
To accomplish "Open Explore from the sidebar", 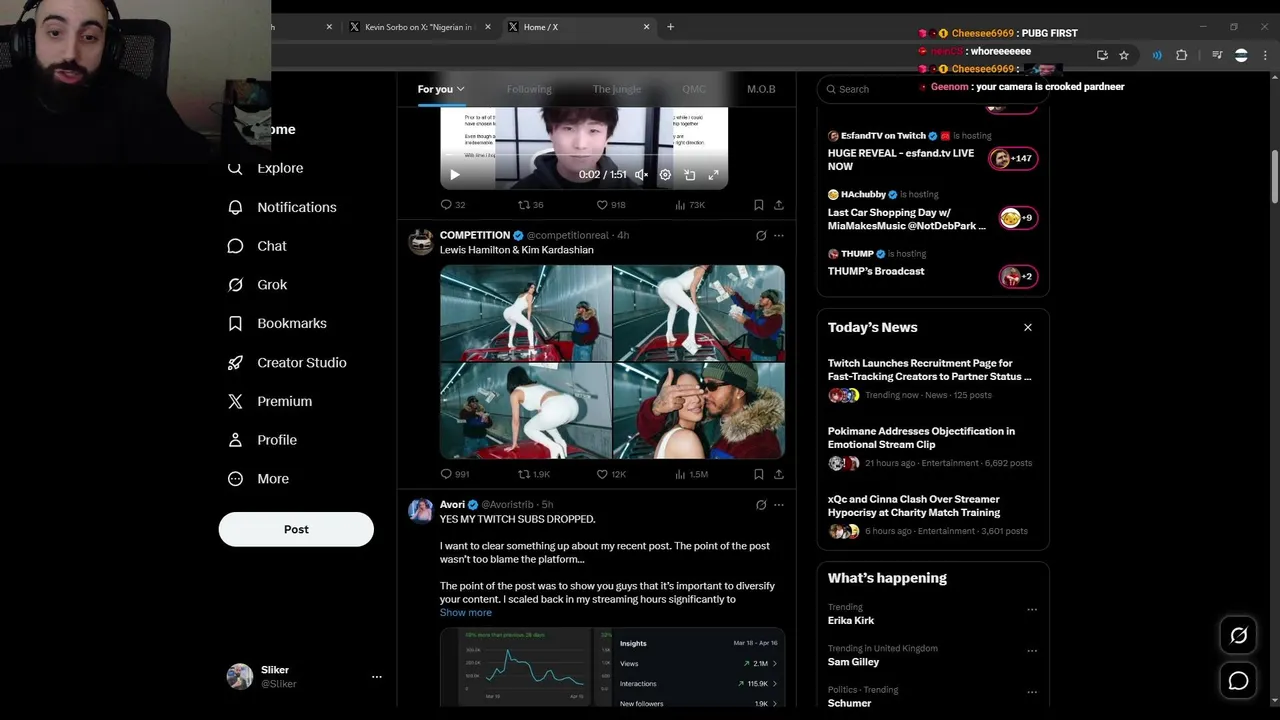I will click(266, 168).
